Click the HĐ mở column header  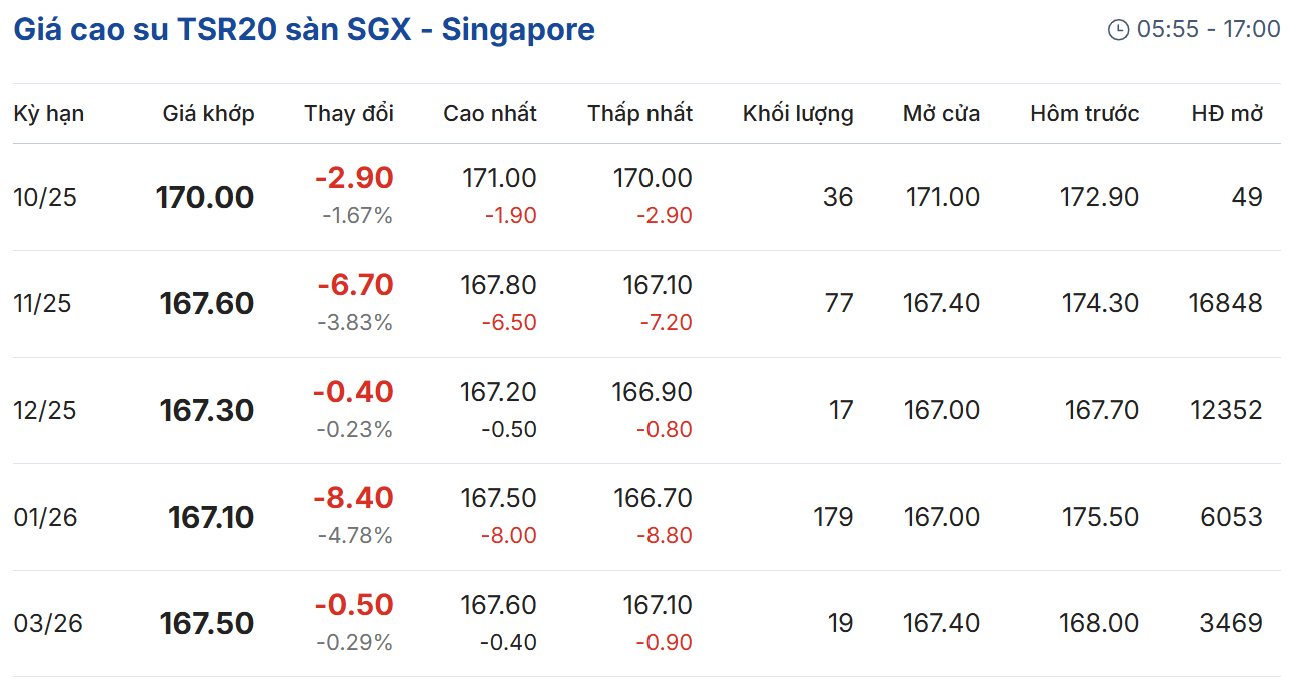[x=1227, y=114]
